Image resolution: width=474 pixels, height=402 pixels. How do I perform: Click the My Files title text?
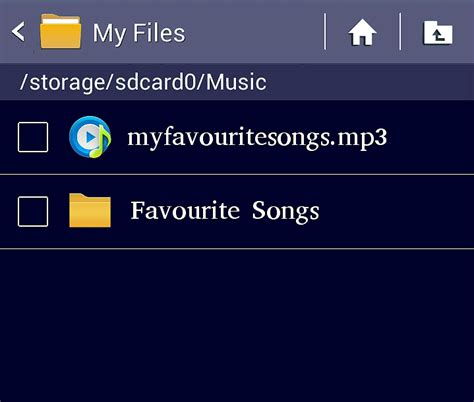tap(139, 33)
